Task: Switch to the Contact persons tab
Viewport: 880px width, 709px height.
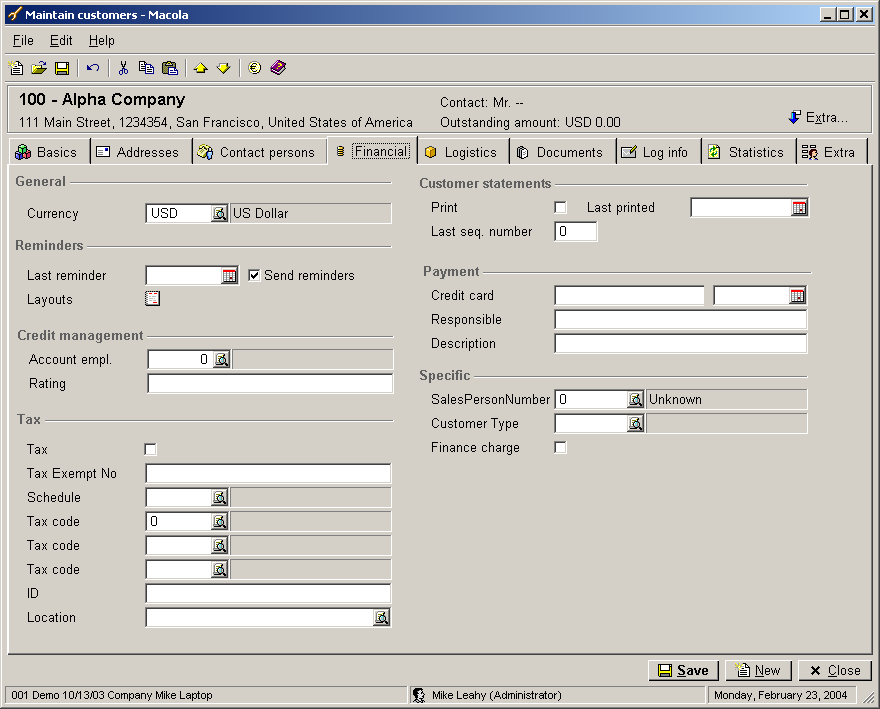Action: [260, 152]
